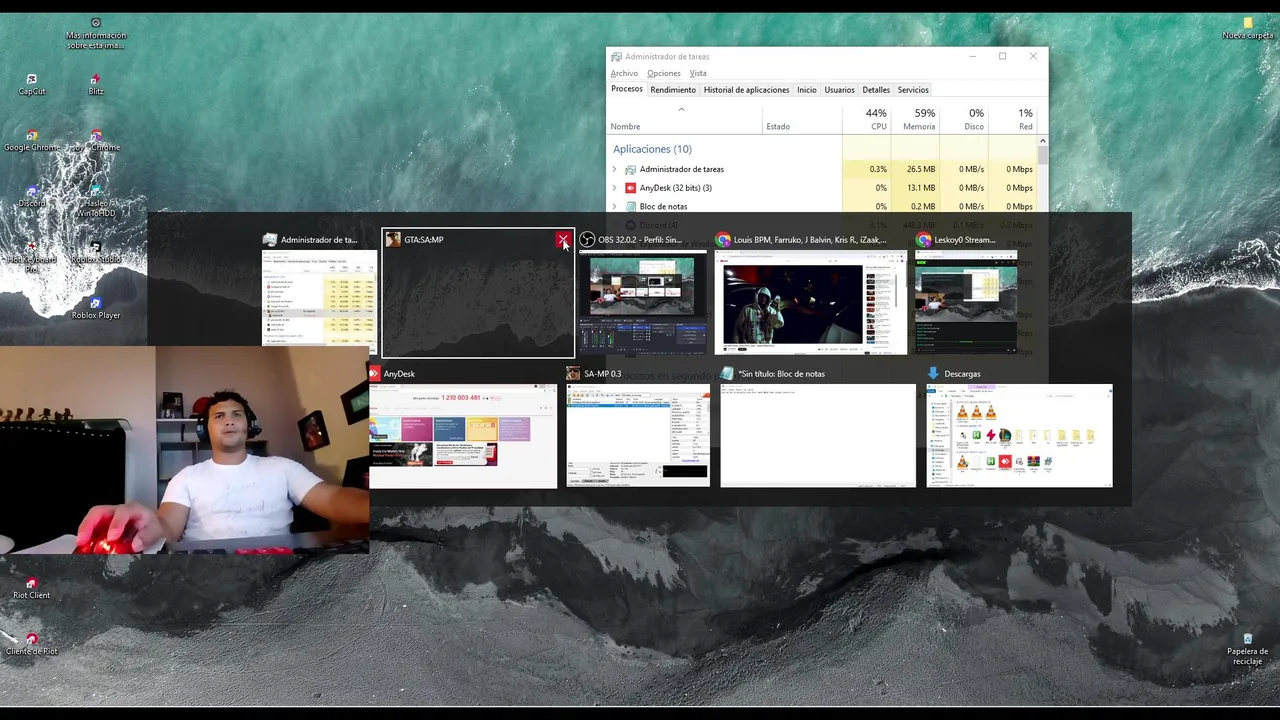Click the Chrome icon beside Leskoy0 Stream title

click(x=924, y=240)
